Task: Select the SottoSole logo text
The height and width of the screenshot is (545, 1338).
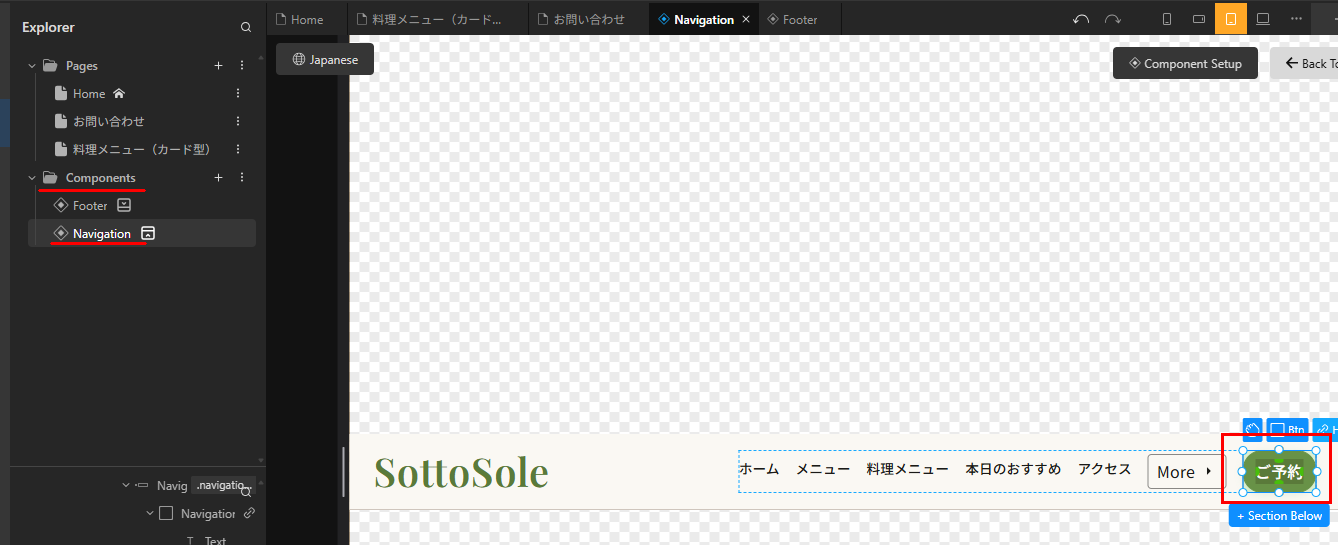Action: pyautogui.click(x=461, y=472)
